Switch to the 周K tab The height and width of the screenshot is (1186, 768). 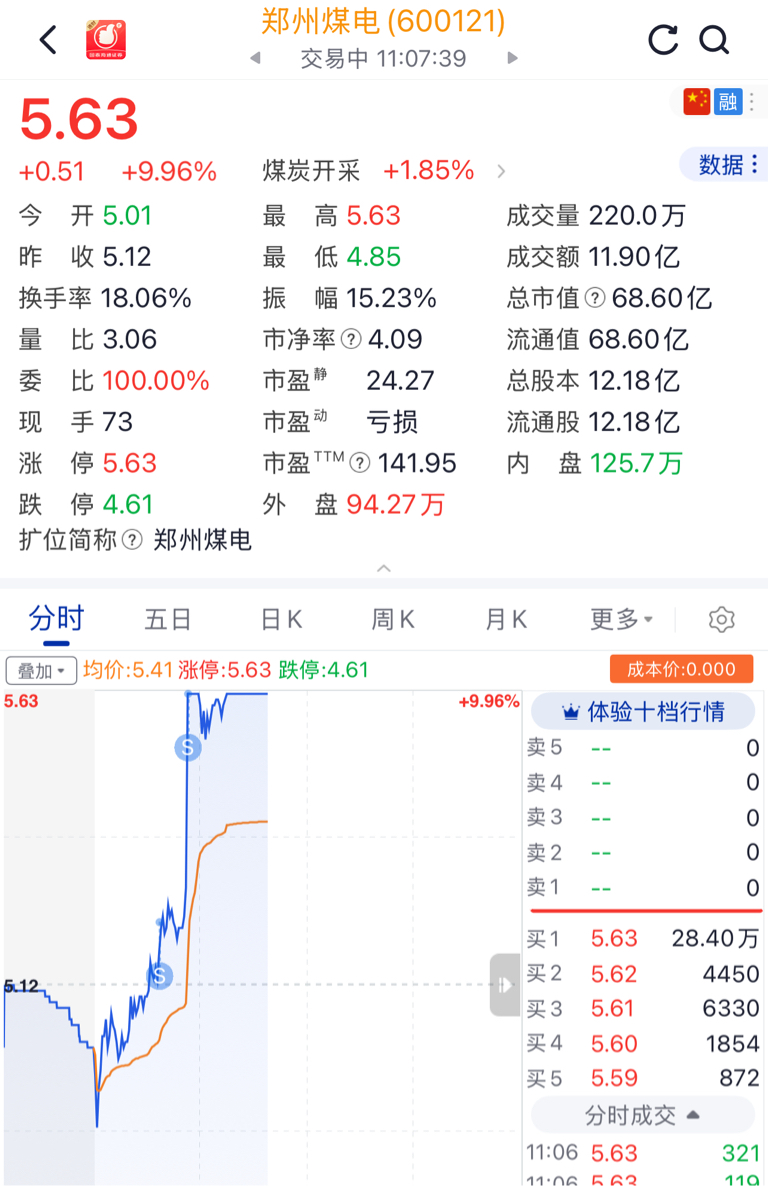[393, 619]
